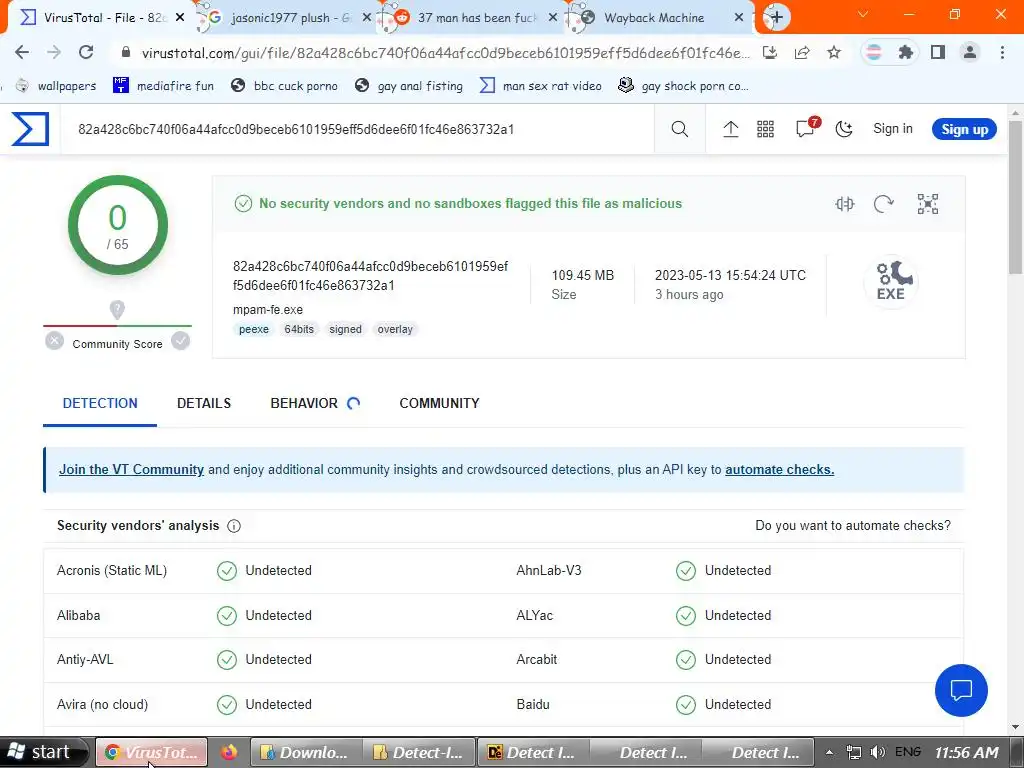Click the volume speaker tray icon

[x=878, y=752]
